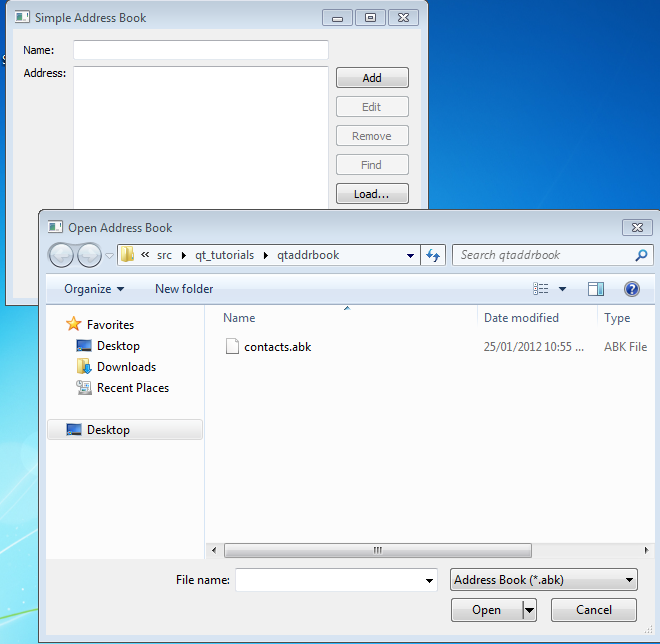Screen dimensions: 660x644
Task: Click the Downloads label in Favorites
Action: point(126,367)
